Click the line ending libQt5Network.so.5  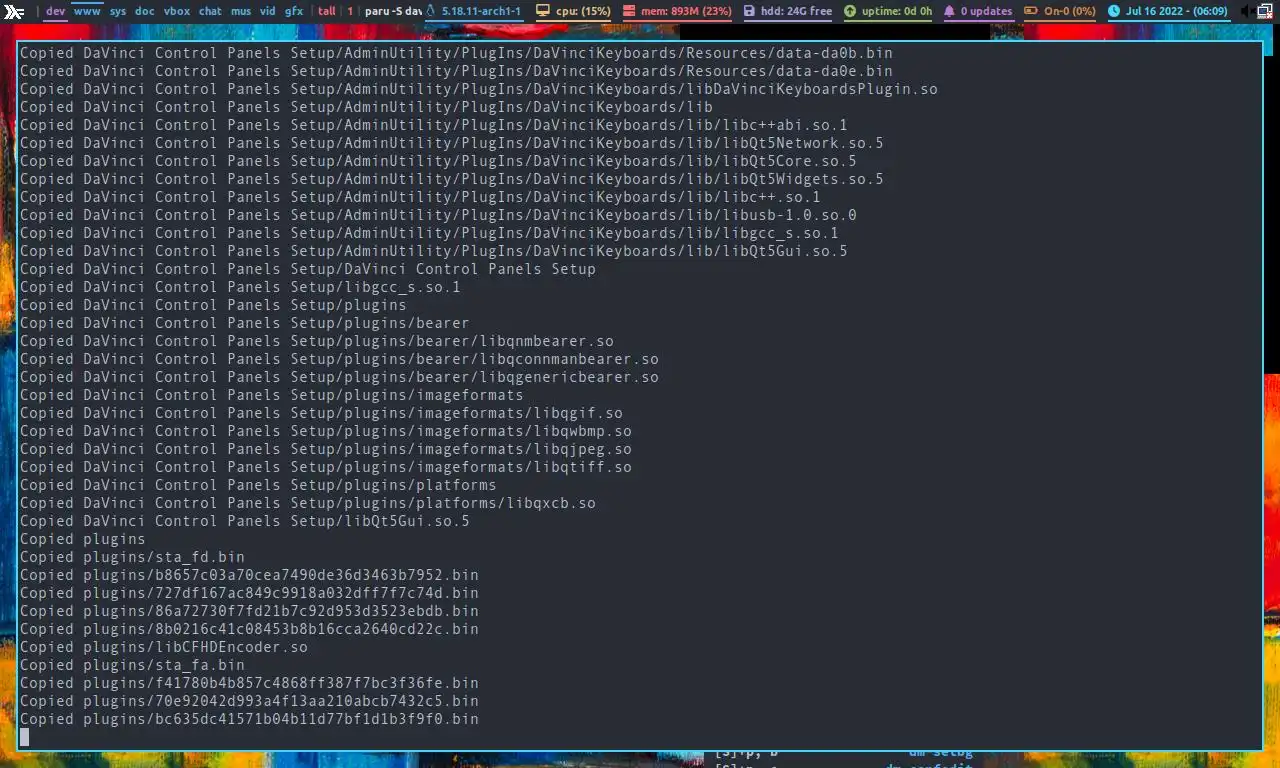click(x=452, y=143)
